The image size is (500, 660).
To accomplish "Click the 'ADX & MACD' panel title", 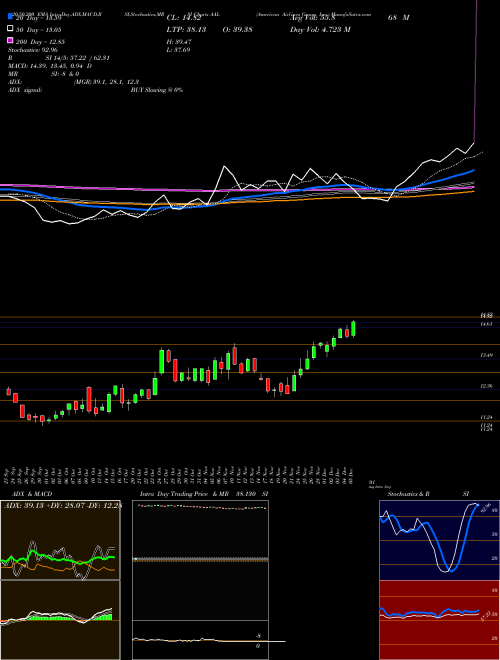I will (x=32, y=494).
